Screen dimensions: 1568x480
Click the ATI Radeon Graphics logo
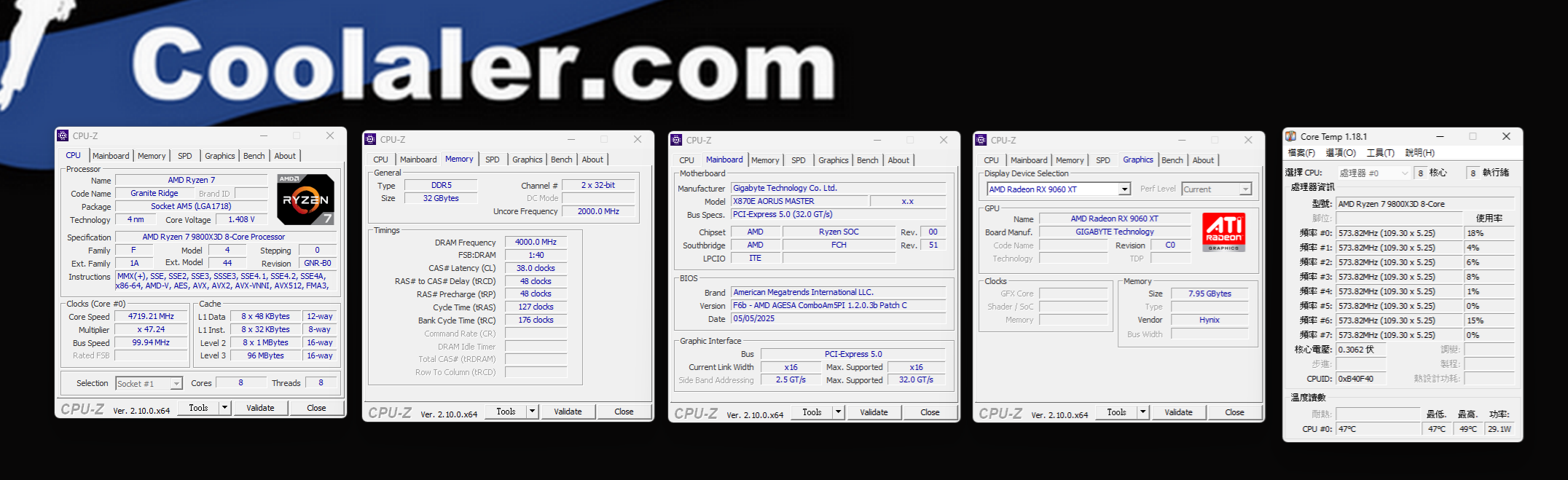(x=1223, y=232)
